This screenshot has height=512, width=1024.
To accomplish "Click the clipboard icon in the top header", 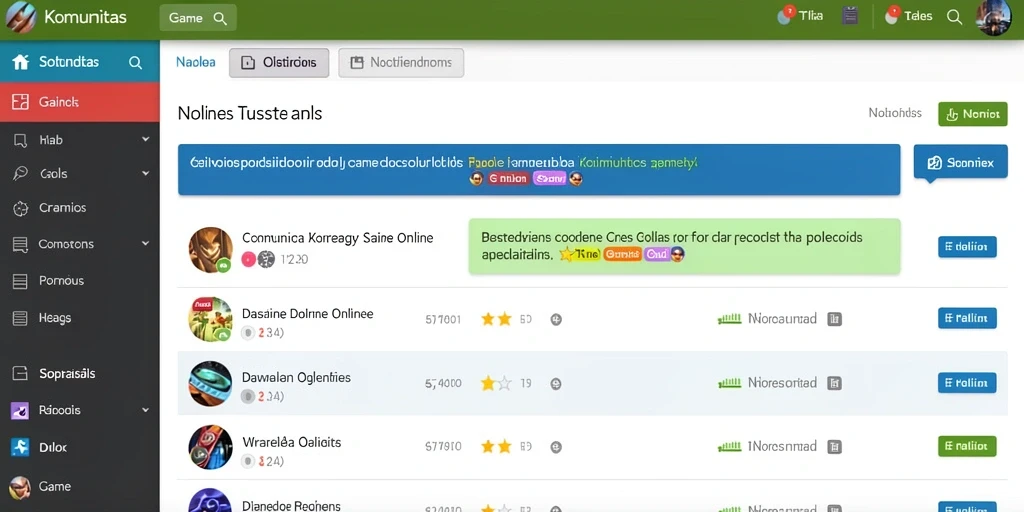I will [x=850, y=16].
